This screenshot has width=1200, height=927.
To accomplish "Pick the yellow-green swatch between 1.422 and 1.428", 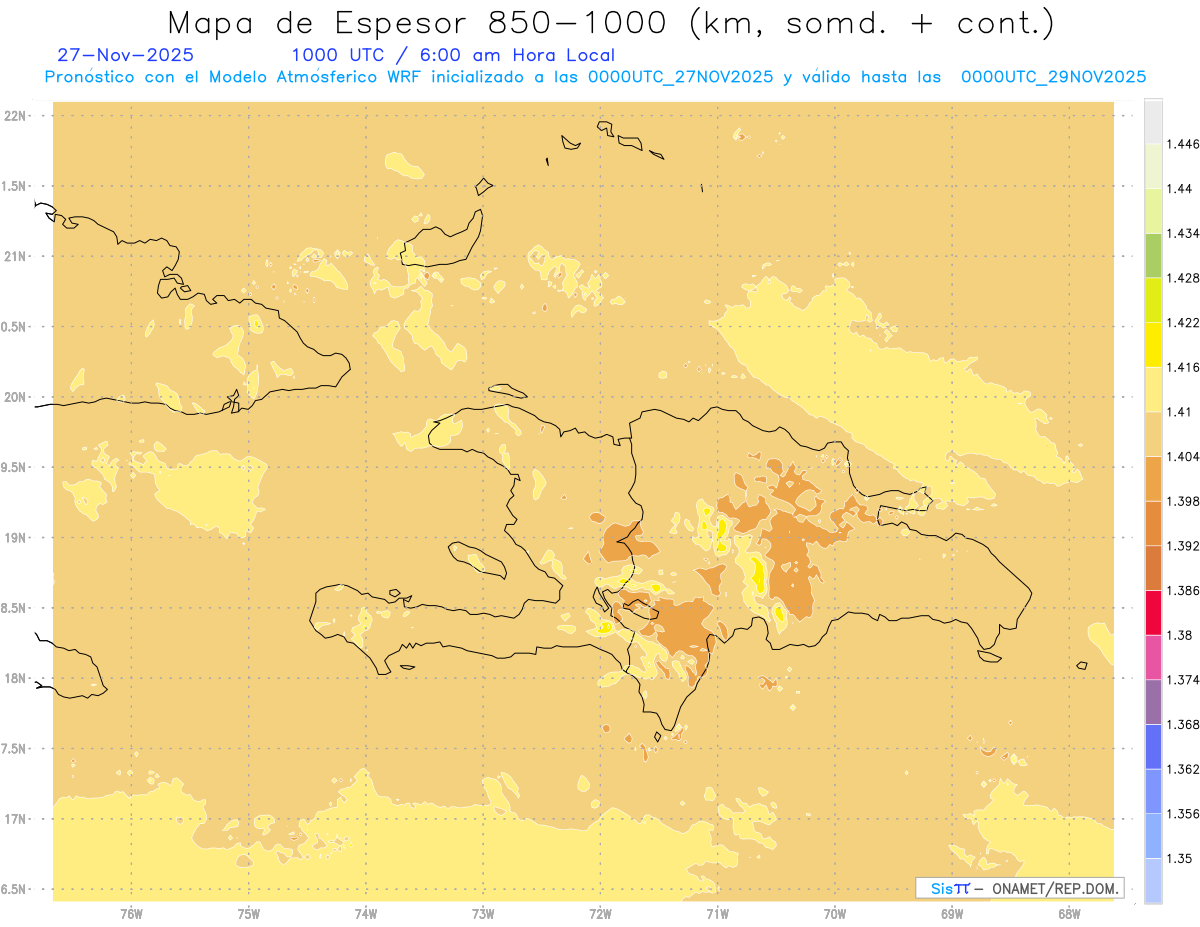I will (1153, 300).
